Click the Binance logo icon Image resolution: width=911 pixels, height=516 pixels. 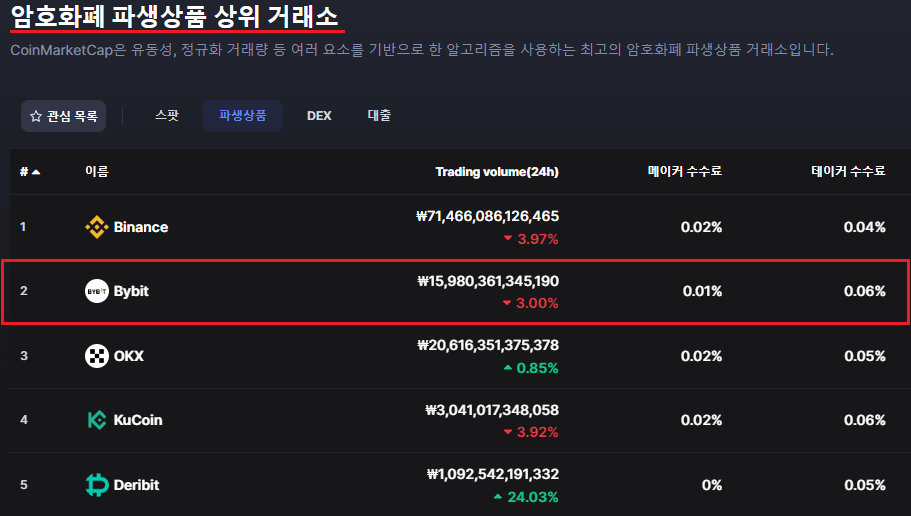point(96,227)
